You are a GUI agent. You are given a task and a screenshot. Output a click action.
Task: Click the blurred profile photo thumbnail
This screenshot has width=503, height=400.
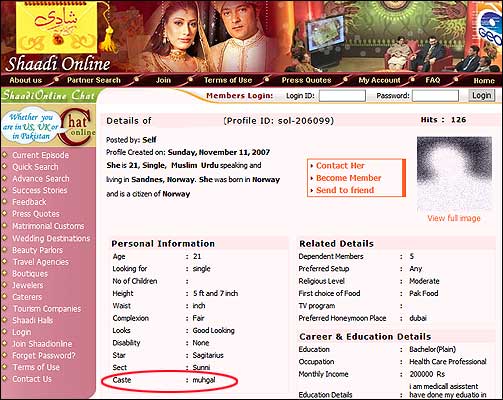pos(454,175)
